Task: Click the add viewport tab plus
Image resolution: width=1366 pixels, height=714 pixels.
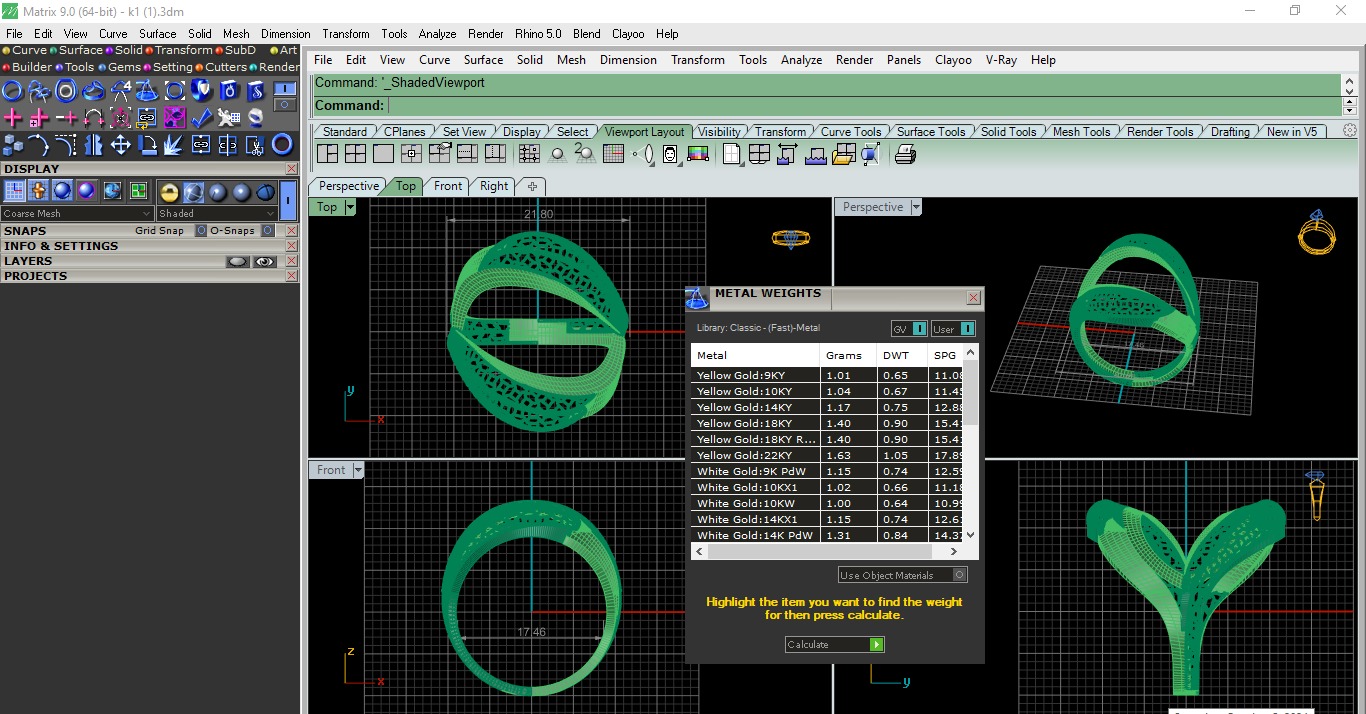Action: [x=532, y=186]
